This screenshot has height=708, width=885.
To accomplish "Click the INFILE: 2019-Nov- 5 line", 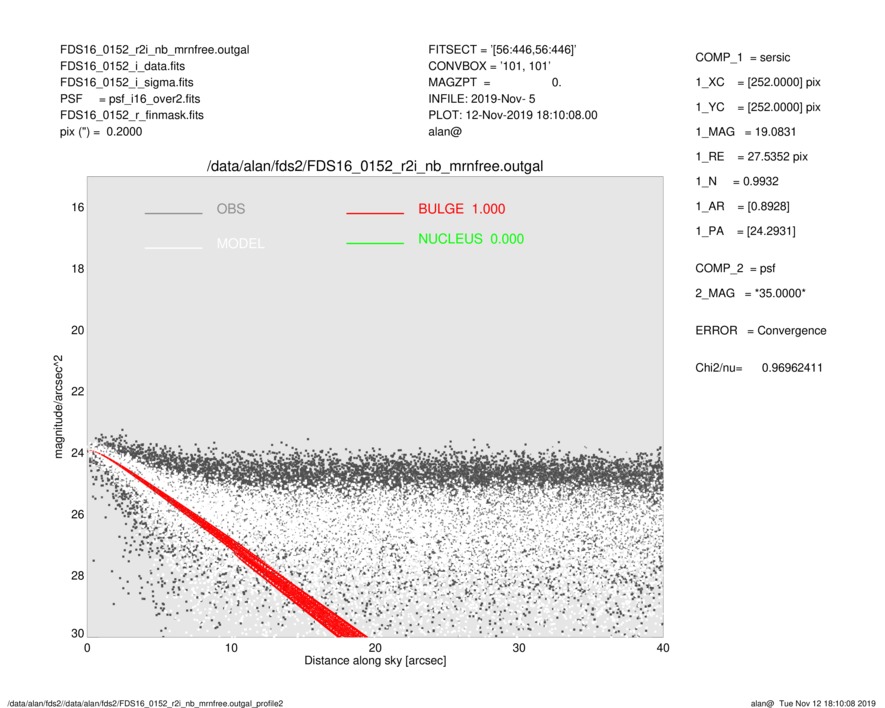I will pyautogui.click(x=481, y=99).
